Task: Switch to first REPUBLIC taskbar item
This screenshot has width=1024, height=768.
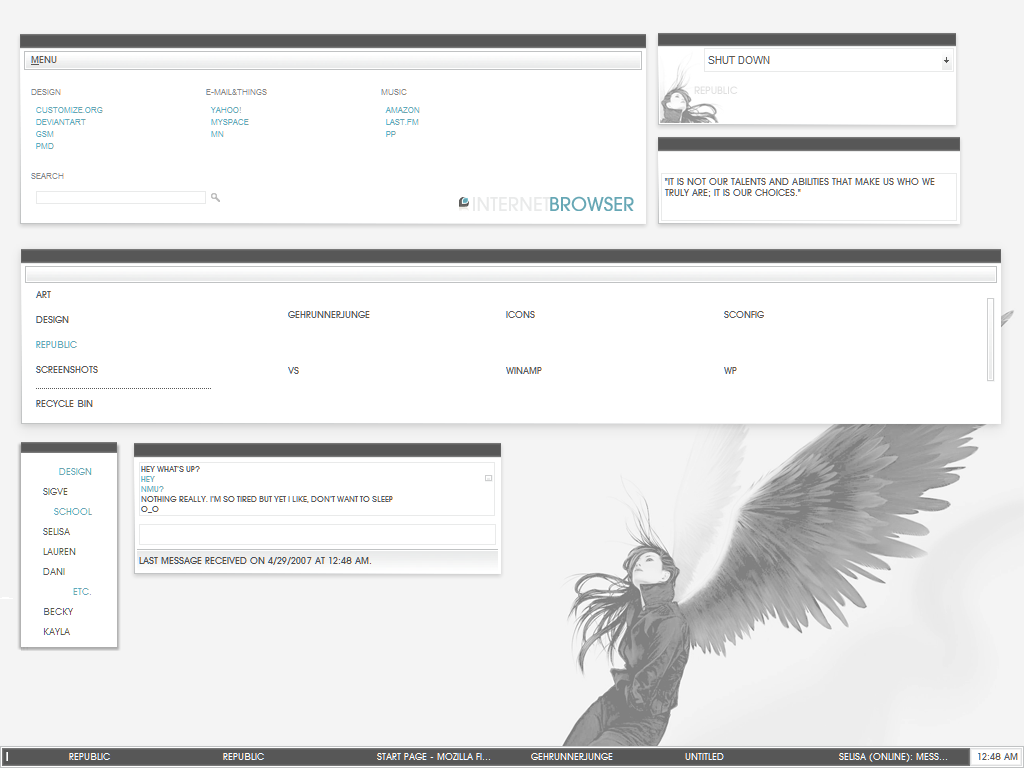Action: click(89, 757)
